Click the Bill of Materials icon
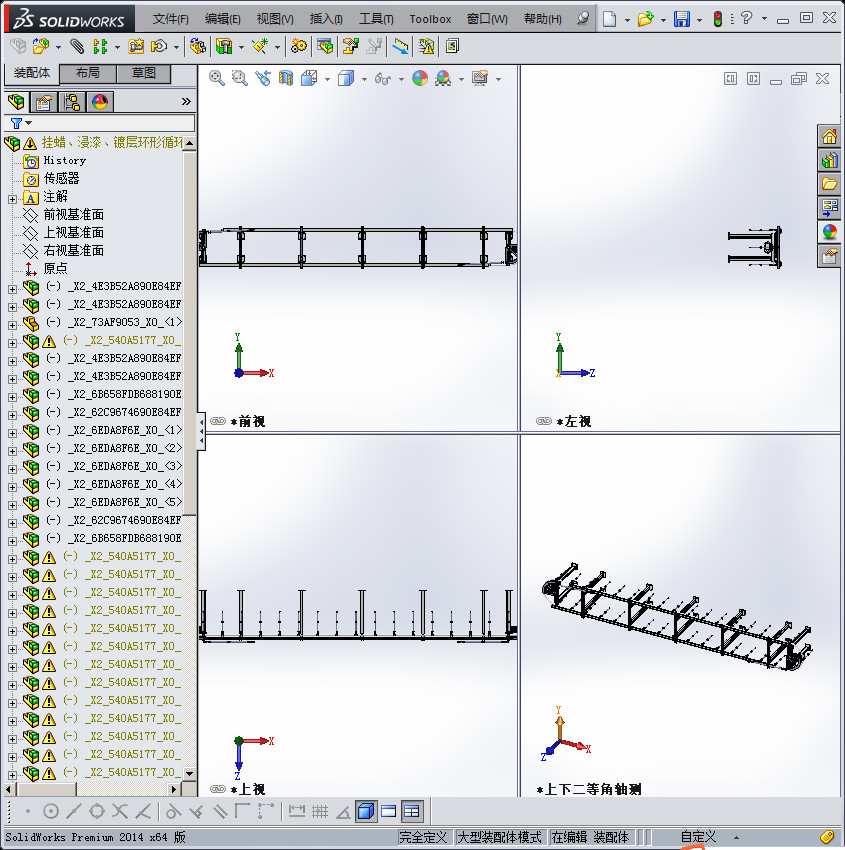Viewport: 845px width, 850px height. pyautogui.click(x=325, y=46)
